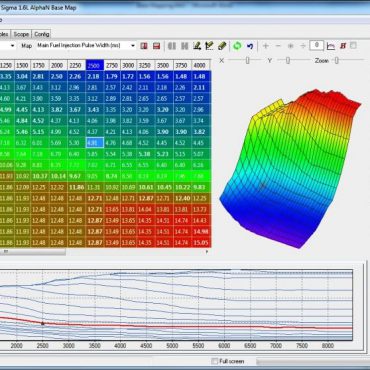The height and width of the screenshot is (370, 370).
Task: Click the cell with value 10.61
Action: tap(146, 187)
